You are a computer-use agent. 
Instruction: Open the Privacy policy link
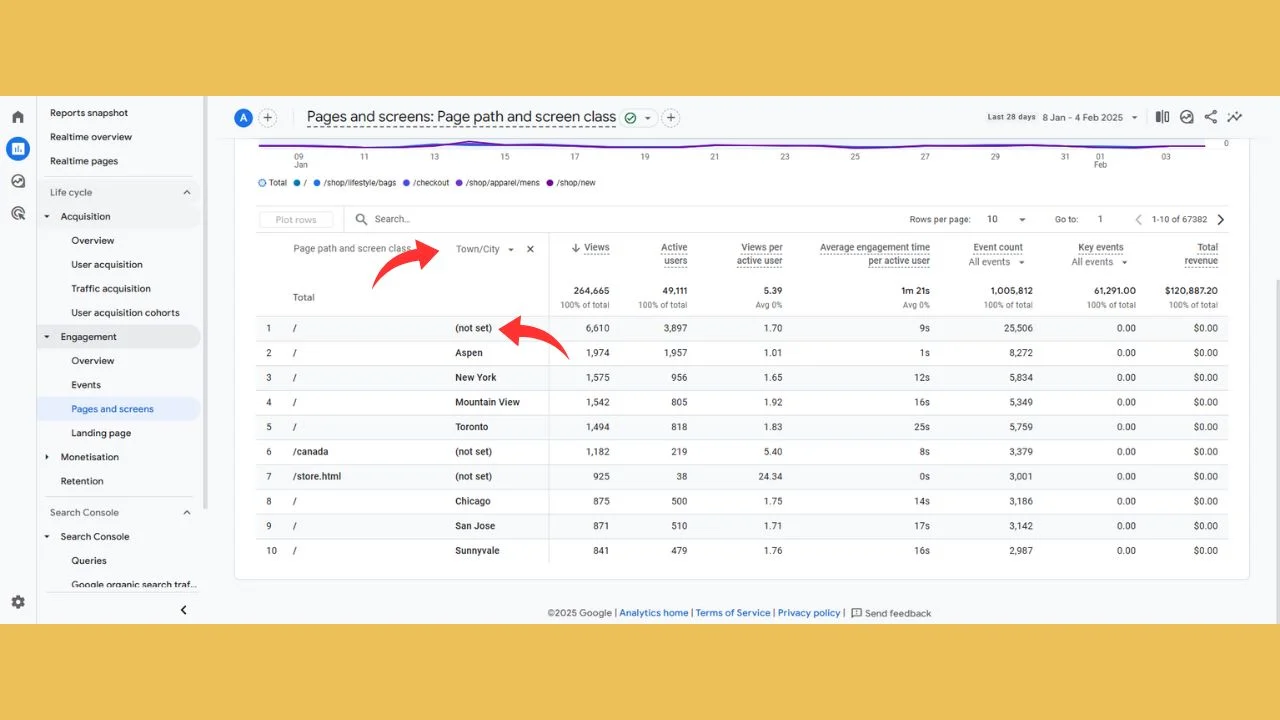pos(809,613)
